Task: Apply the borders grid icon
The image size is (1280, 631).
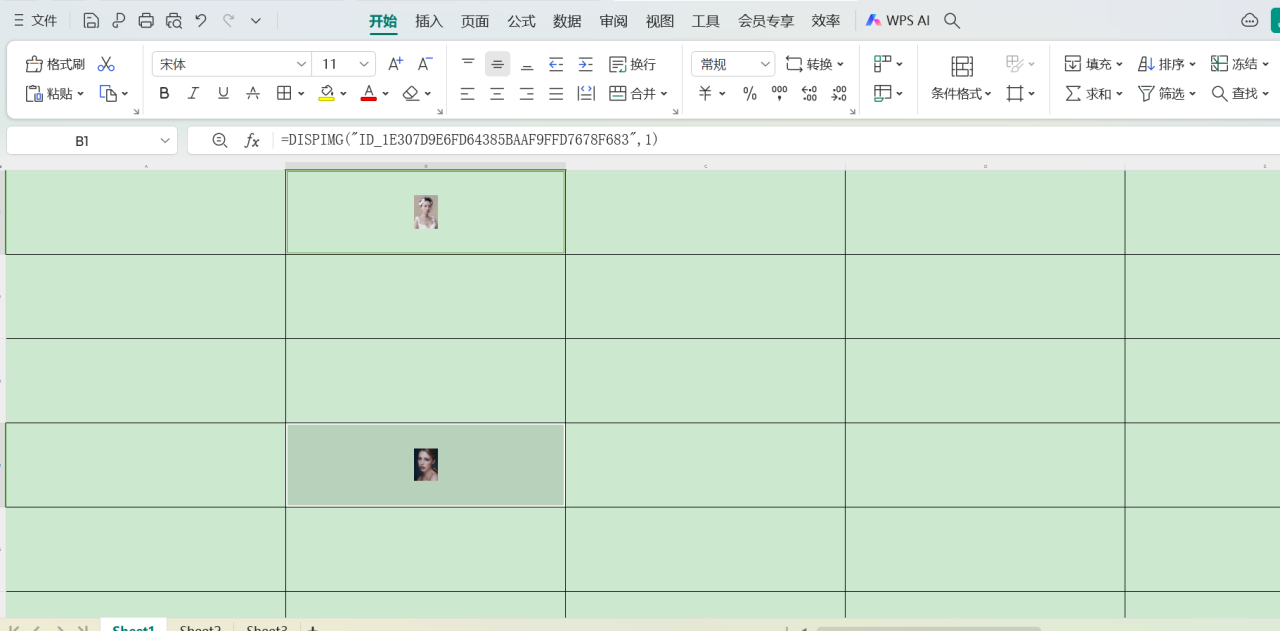Action: [x=284, y=93]
